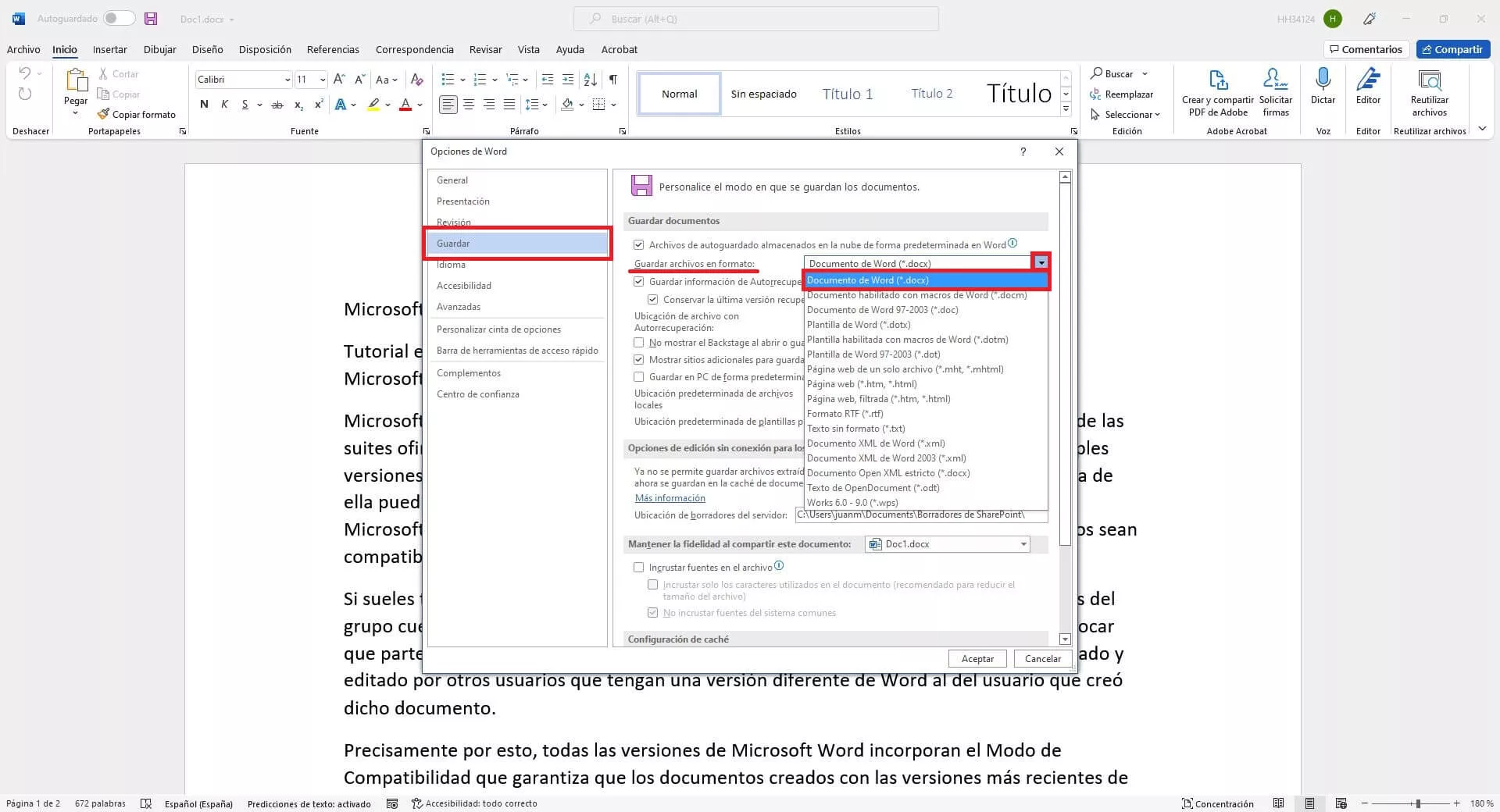Image resolution: width=1500 pixels, height=812 pixels.
Task: Open the font size 11 dropdown
Action: (x=322, y=80)
